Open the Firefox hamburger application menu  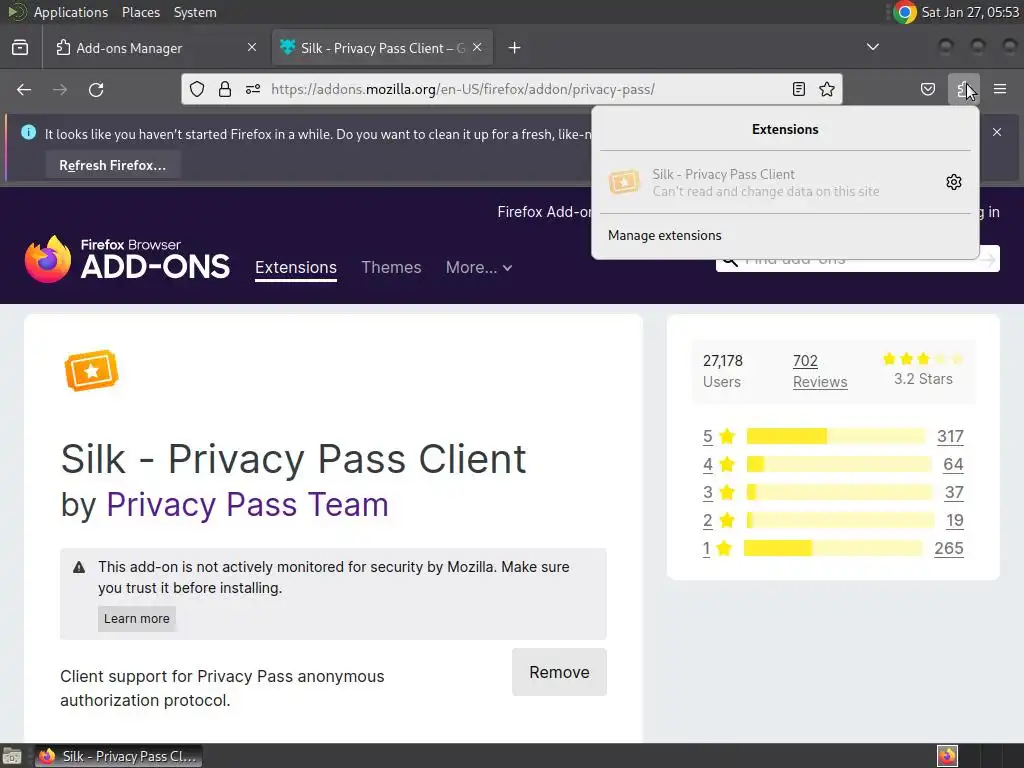coord(1000,89)
